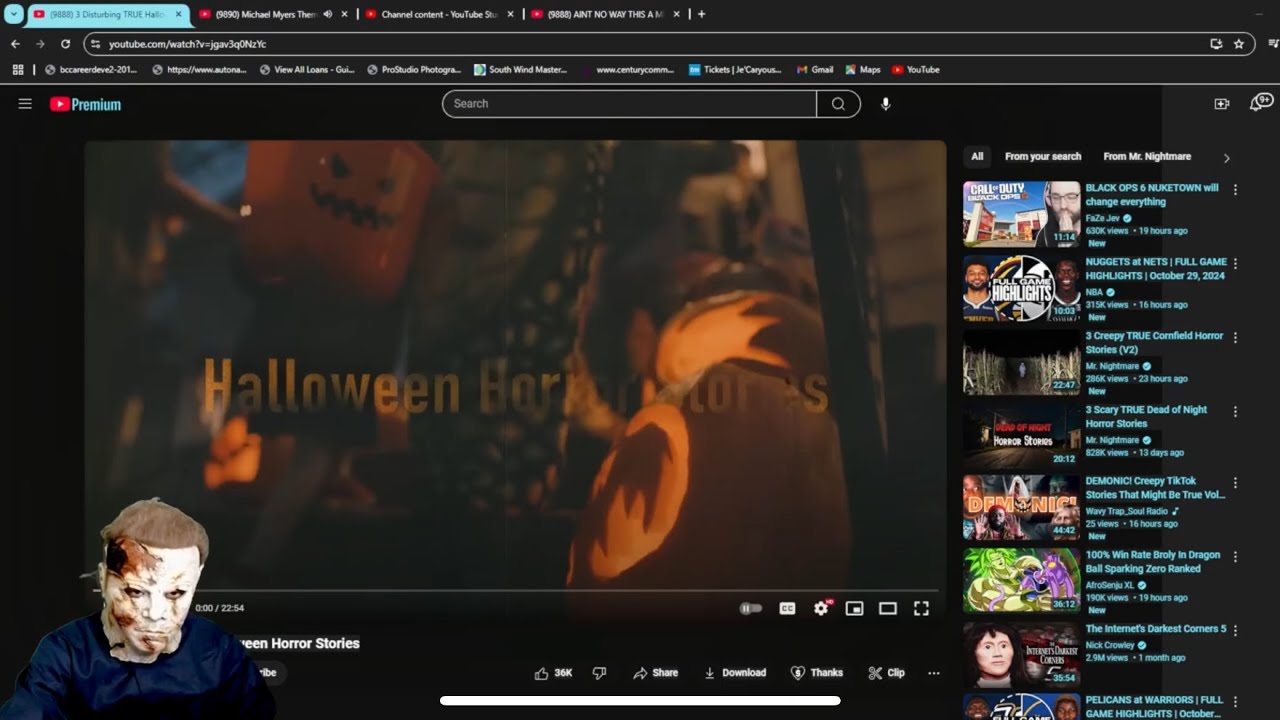Dislike the video
The height and width of the screenshot is (720, 1280).
click(600, 673)
